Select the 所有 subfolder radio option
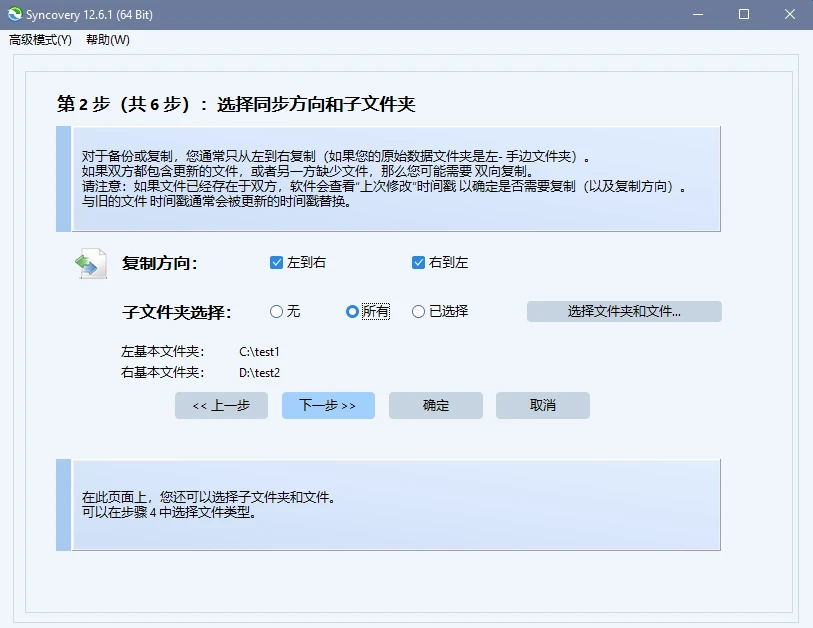The height and width of the screenshot is (628, 813). click(368, 311)
